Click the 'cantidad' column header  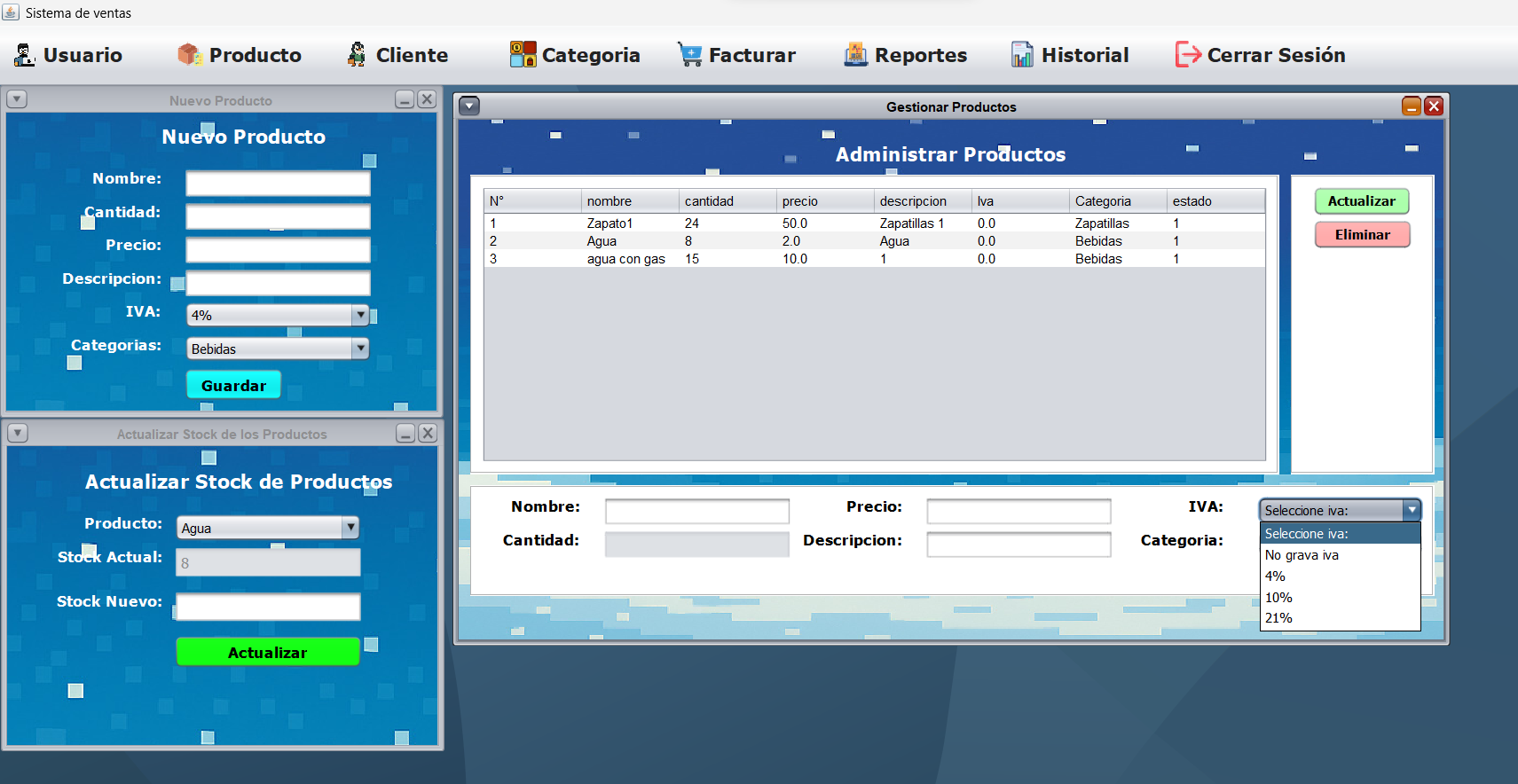click(728, 201)
